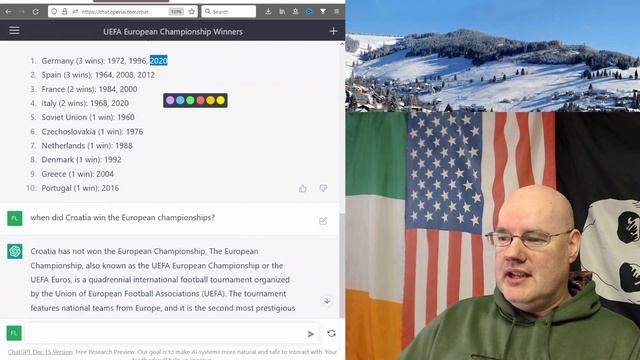Open the padlock site security icon

tap(64, 11)
